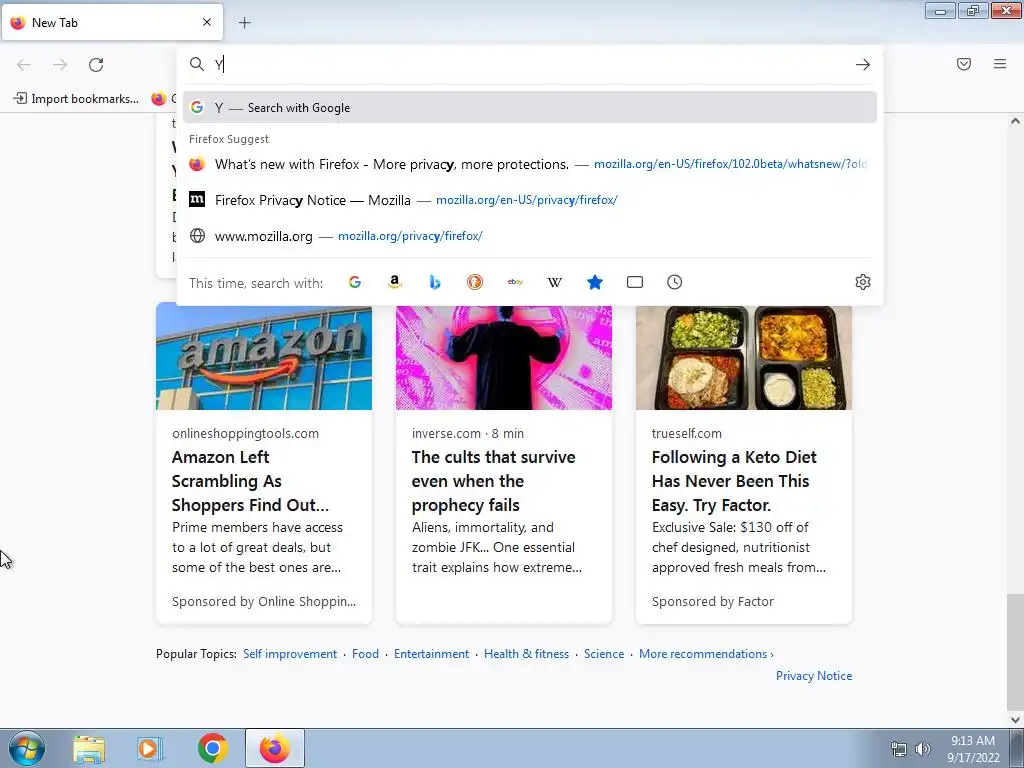Open Windows Media Player from taskbar
The height and width of the screenshot is (768, 1024).
150,749
